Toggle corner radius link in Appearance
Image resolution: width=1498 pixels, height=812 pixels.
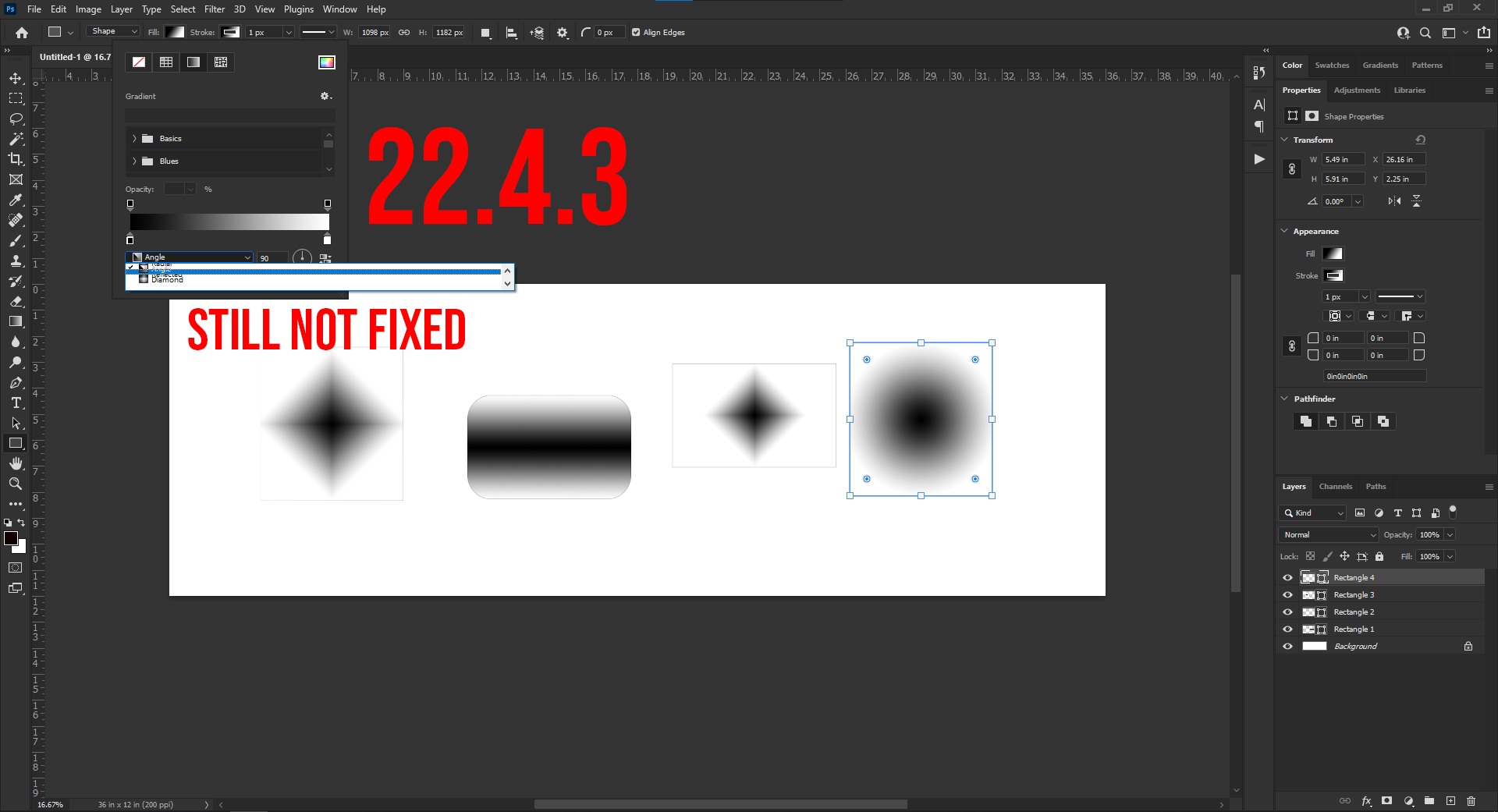[x=1292, y=346]
